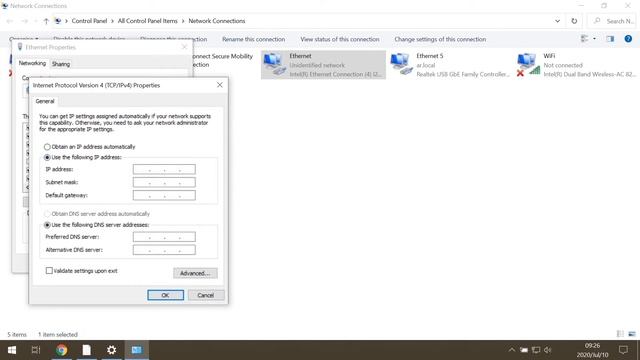
Task: Open the taskbar clock and date
Action: click(x=592, y=350)
